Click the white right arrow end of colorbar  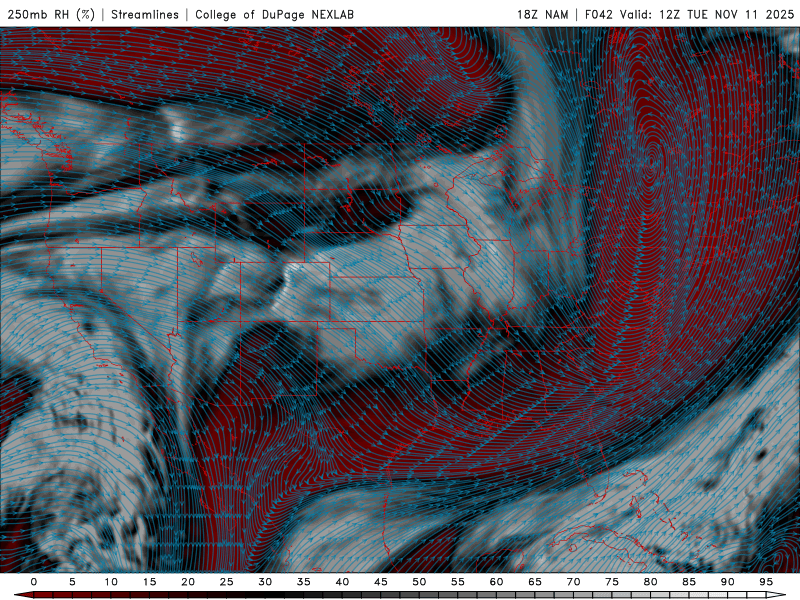[x=776, y=595]
